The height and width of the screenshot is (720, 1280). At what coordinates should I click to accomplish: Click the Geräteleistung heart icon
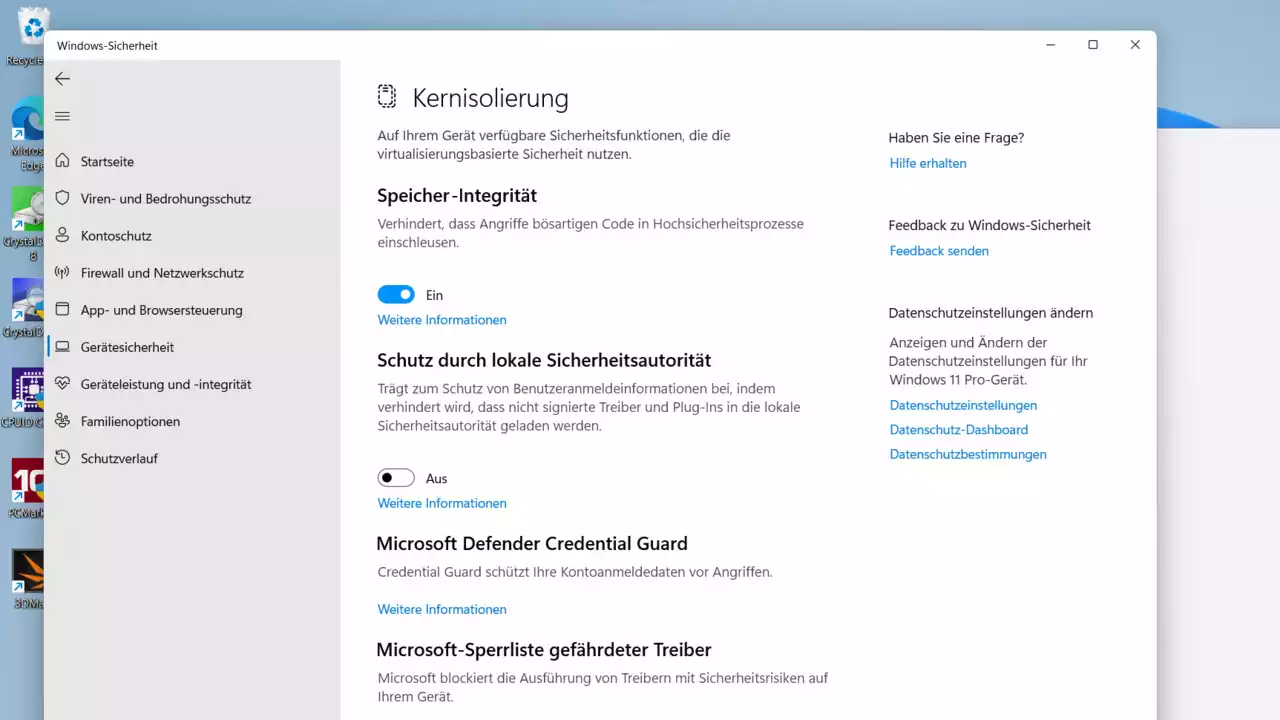[62, 384]
